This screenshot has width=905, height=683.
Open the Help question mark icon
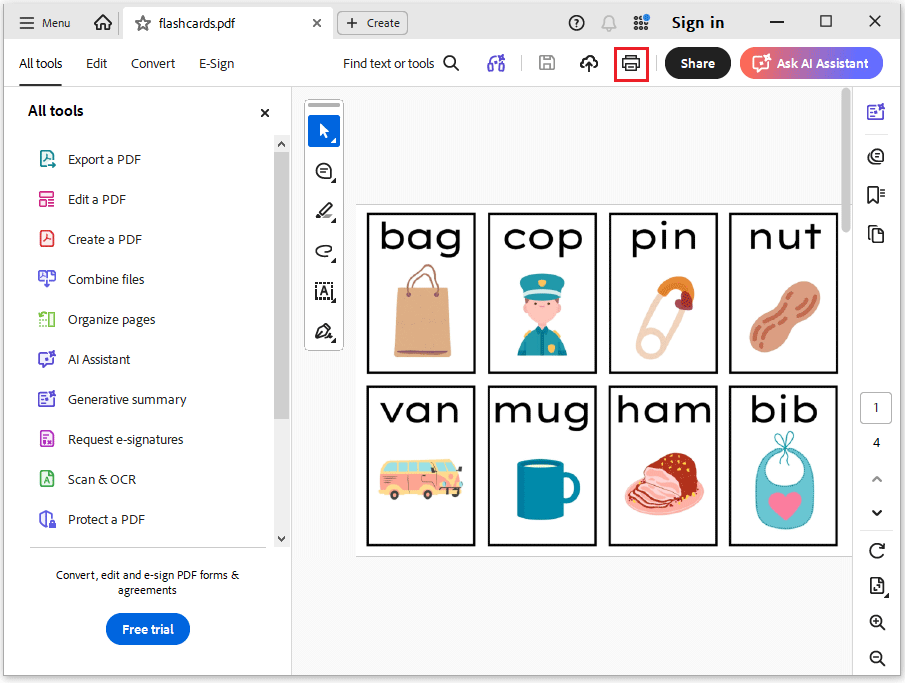pyautogui.click(x=576, y=23)
